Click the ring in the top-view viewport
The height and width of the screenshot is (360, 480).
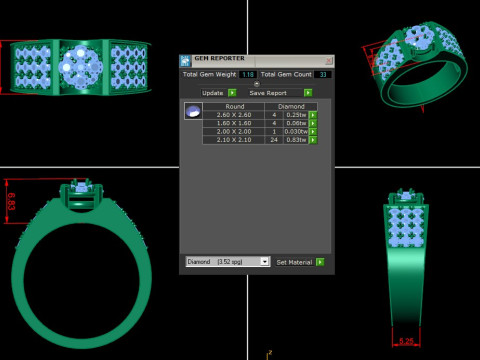tap(80, 67)
